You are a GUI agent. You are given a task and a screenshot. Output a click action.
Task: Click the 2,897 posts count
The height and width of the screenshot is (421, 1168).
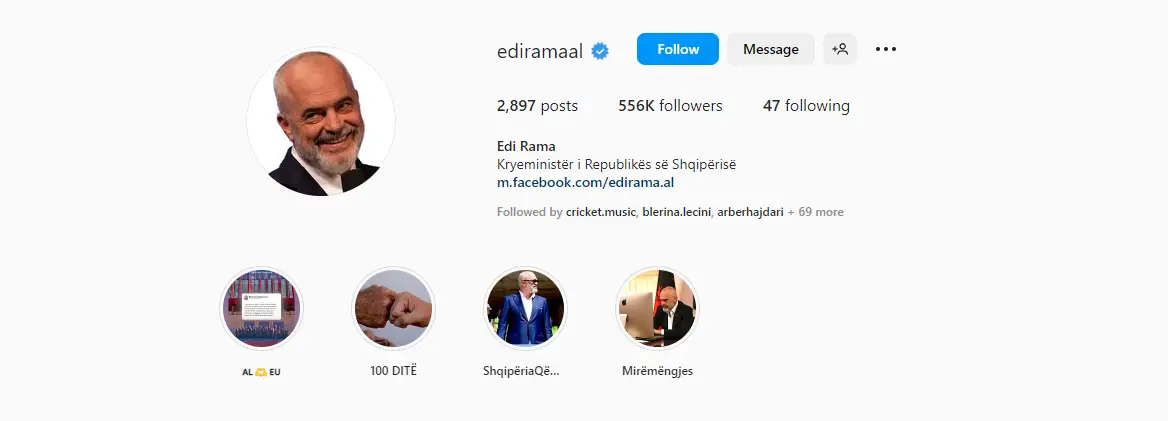tap(537, 106)
